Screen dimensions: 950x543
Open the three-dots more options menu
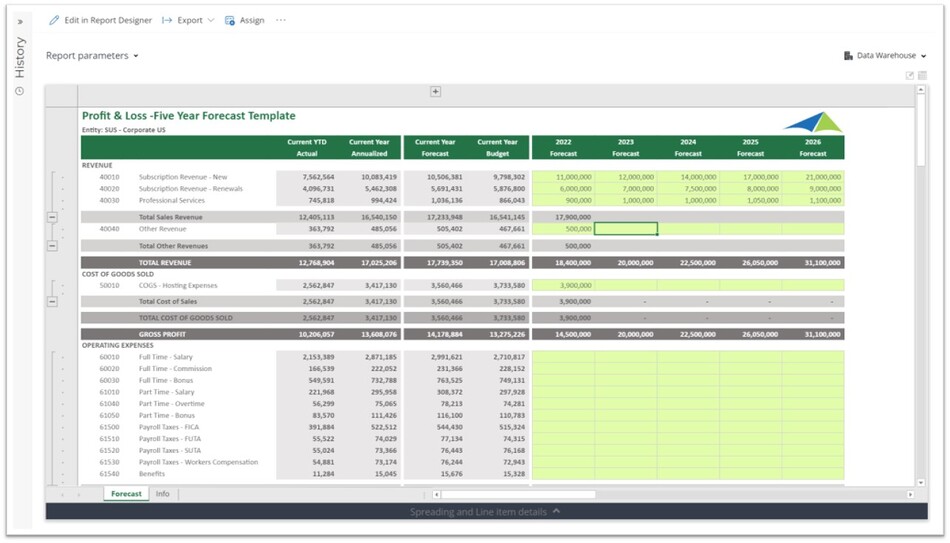281,20
